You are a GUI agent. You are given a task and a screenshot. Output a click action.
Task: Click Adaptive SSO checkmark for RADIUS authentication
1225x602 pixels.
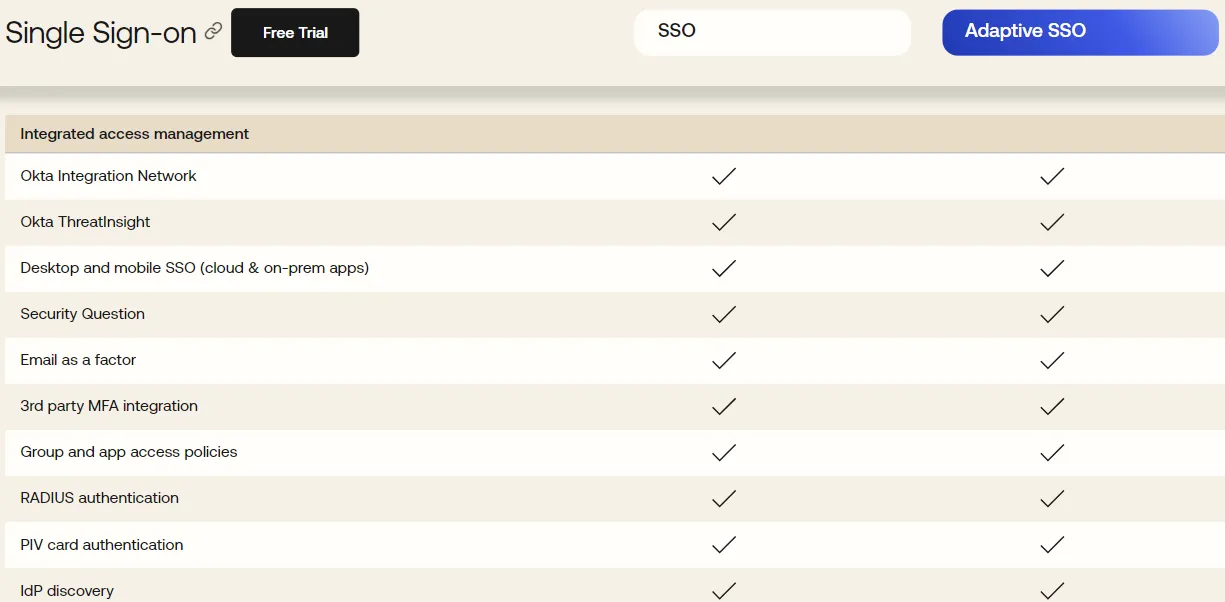click(1052, 498)
